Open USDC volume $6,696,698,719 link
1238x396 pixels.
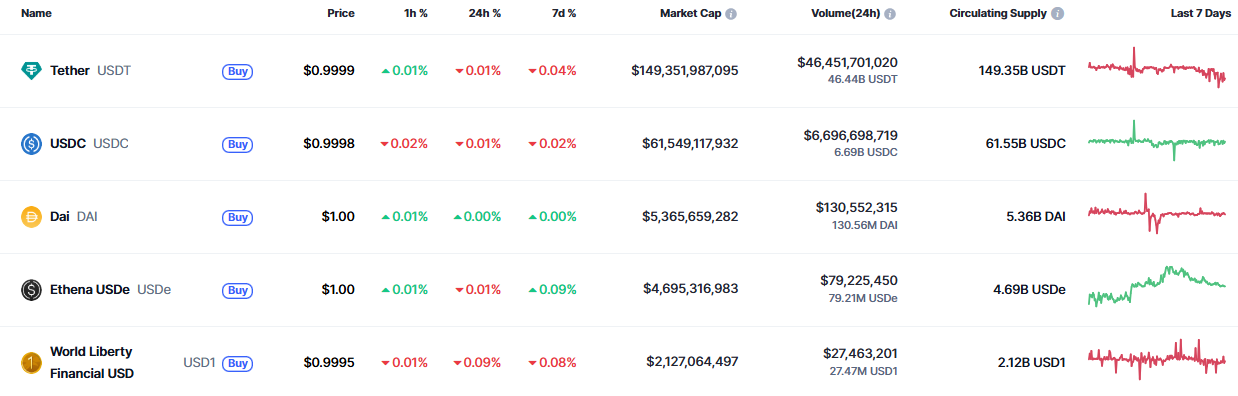(850, 135)
